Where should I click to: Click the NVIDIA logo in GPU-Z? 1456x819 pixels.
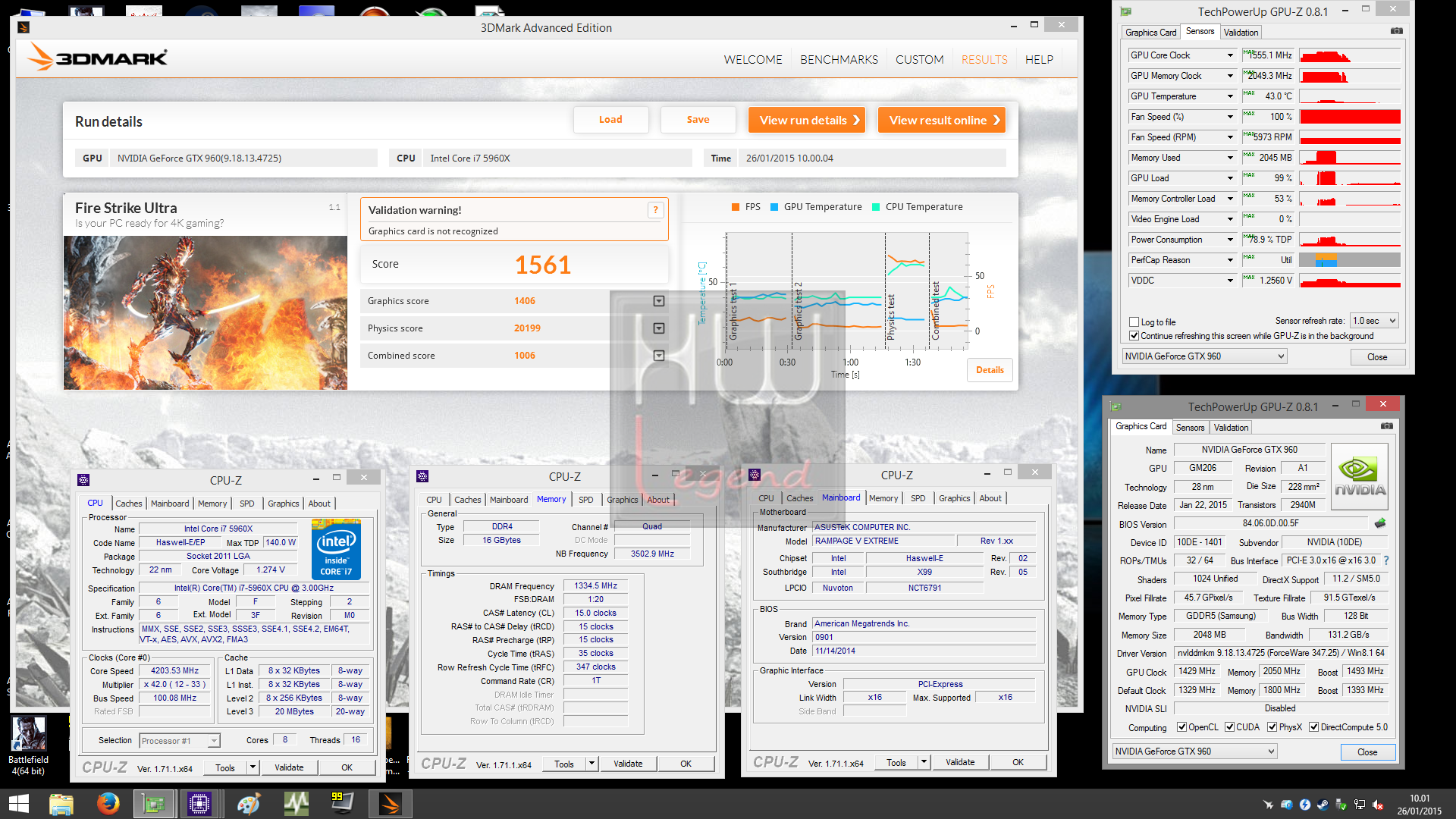[x=1360, y=475]
